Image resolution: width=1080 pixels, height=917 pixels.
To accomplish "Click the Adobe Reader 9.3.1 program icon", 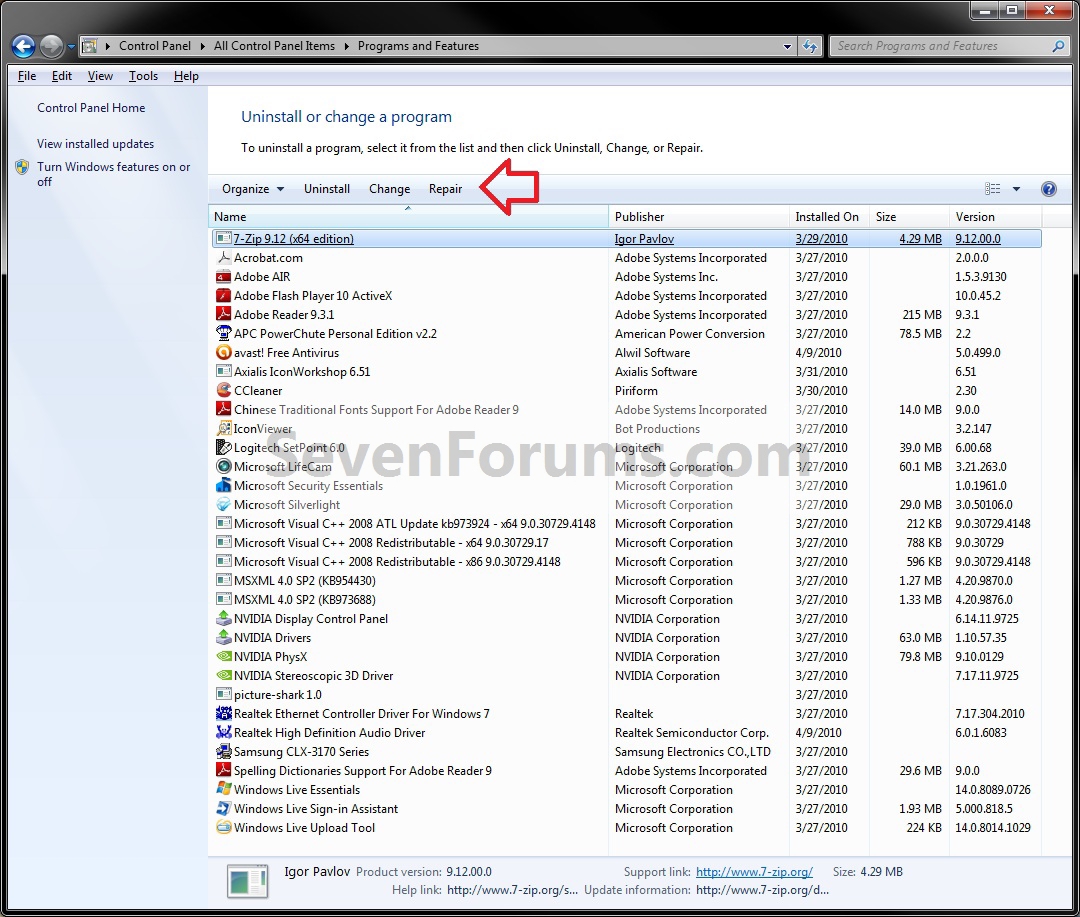I will coord(224,314).
